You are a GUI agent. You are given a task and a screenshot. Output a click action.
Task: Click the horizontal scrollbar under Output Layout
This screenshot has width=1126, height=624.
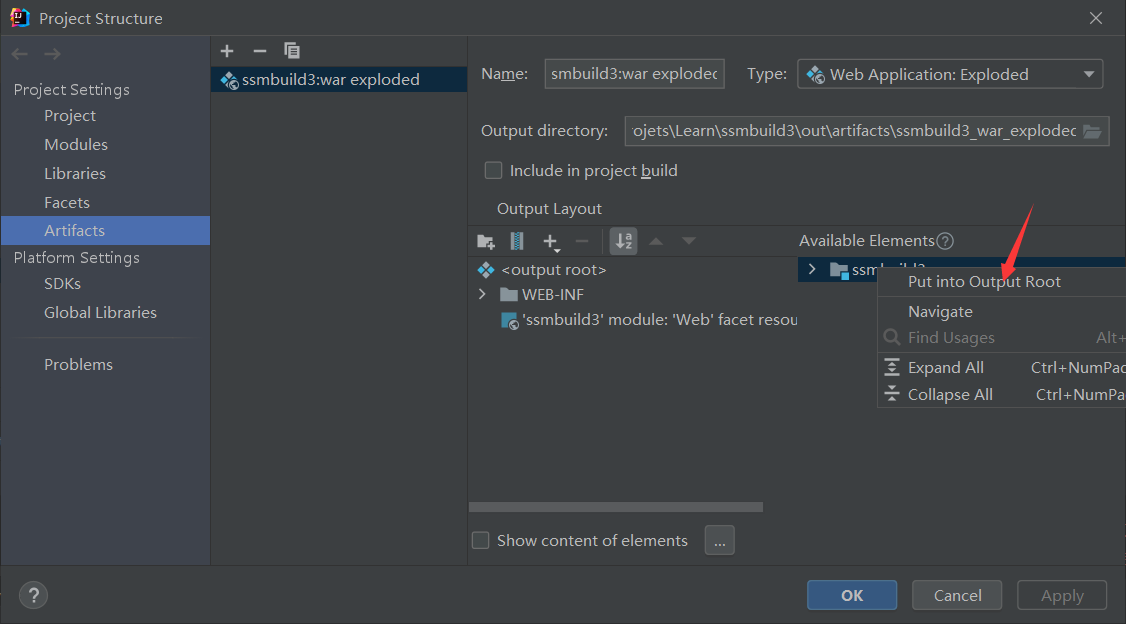pos(615,507)
